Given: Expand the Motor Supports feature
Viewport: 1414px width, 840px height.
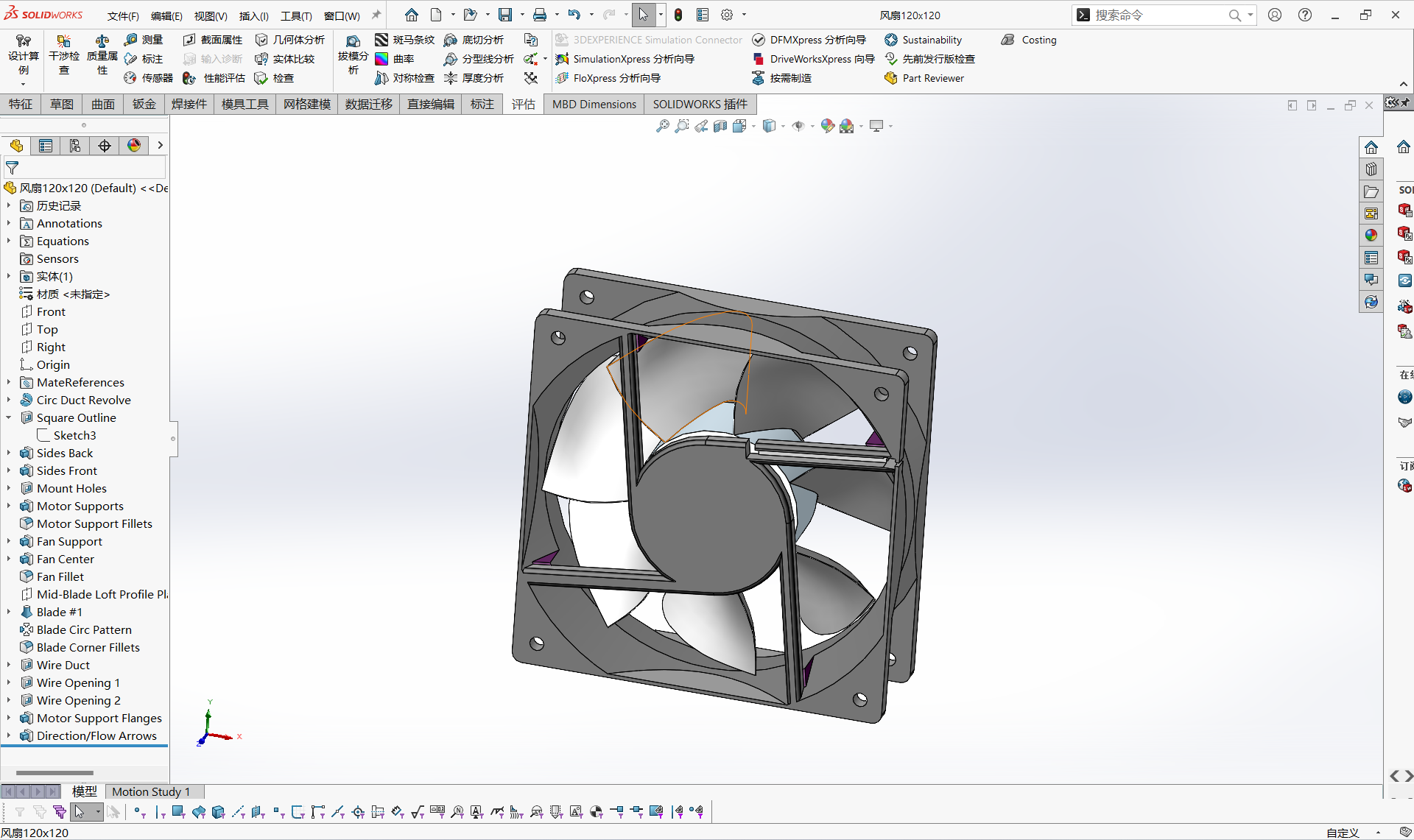Looking at the screenshot, I should pos(9,506).
